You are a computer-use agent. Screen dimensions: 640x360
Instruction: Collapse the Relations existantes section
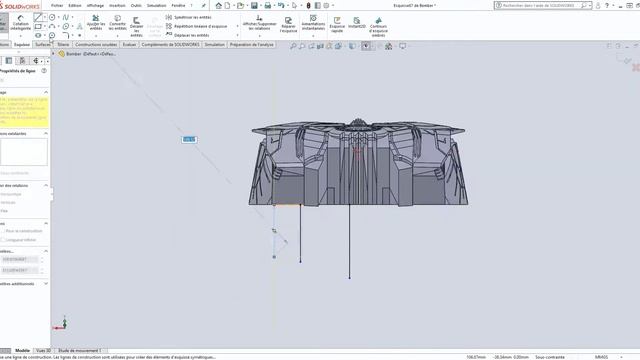pyautogui.click(x=46, y=133)
